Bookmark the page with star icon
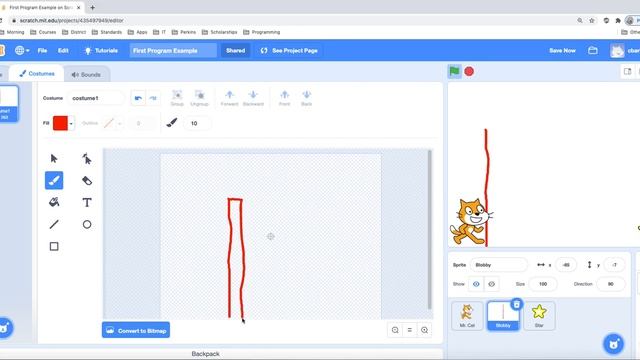The height and width of the screenshot is (360, 640). coord(591,20)
